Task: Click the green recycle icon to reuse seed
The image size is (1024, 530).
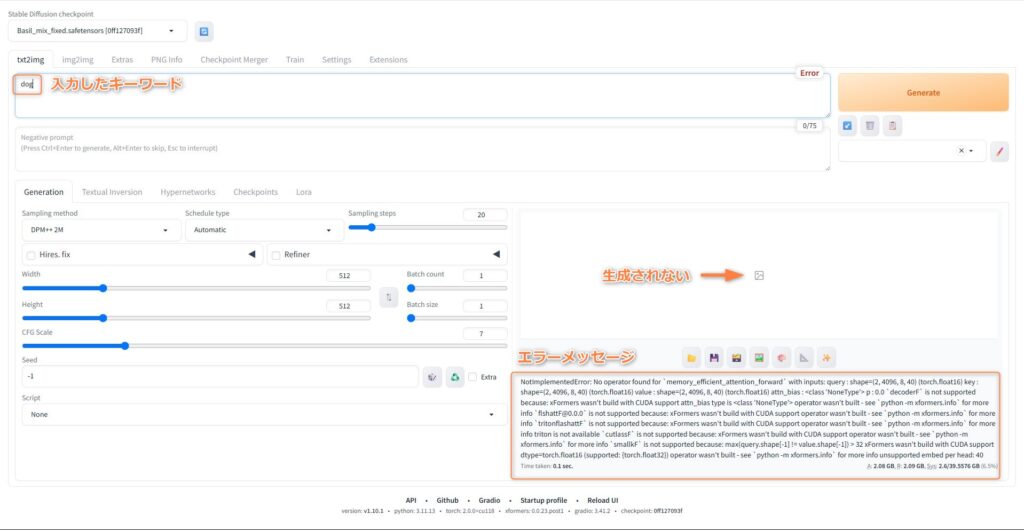Action: (x=454, y=377)
